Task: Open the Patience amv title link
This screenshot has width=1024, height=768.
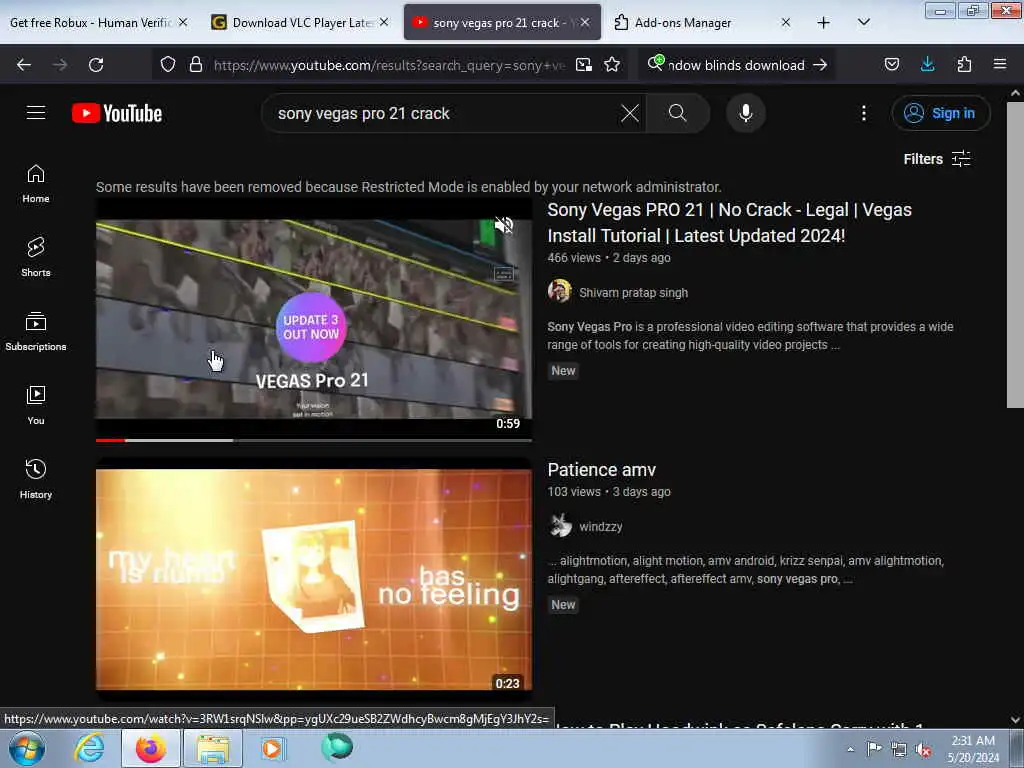Action: (x=601, y=470)
